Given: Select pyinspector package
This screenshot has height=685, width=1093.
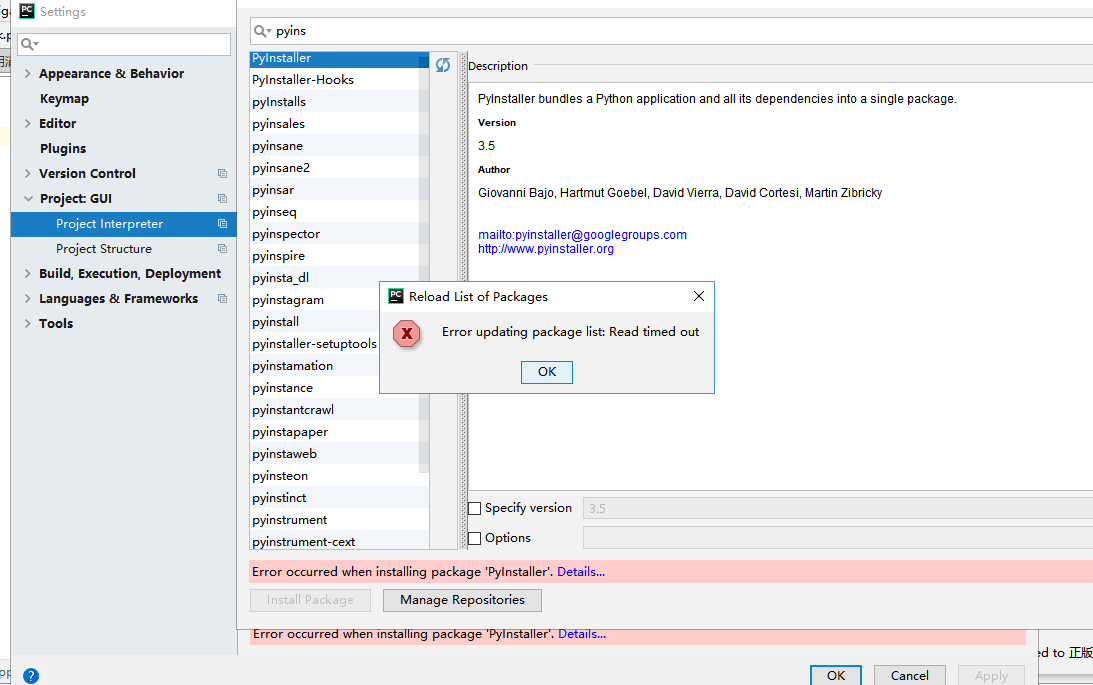Looking at the screenshot, I should [339, 233].
